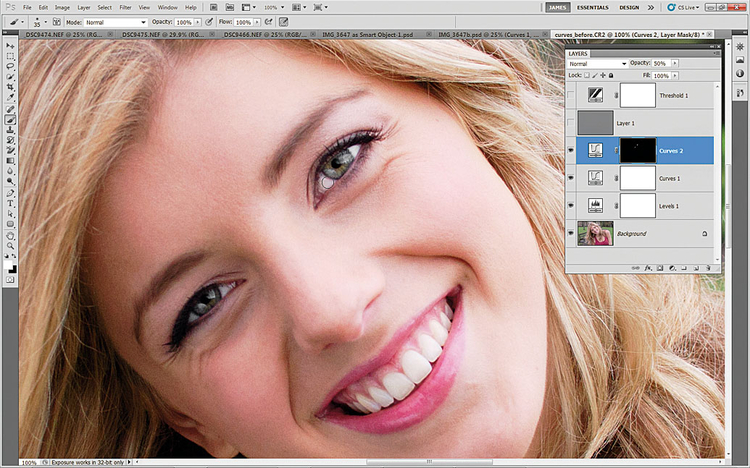Toggle Lock all padlock
This screenshot has width=750, height=468.
tap(611, 76)
